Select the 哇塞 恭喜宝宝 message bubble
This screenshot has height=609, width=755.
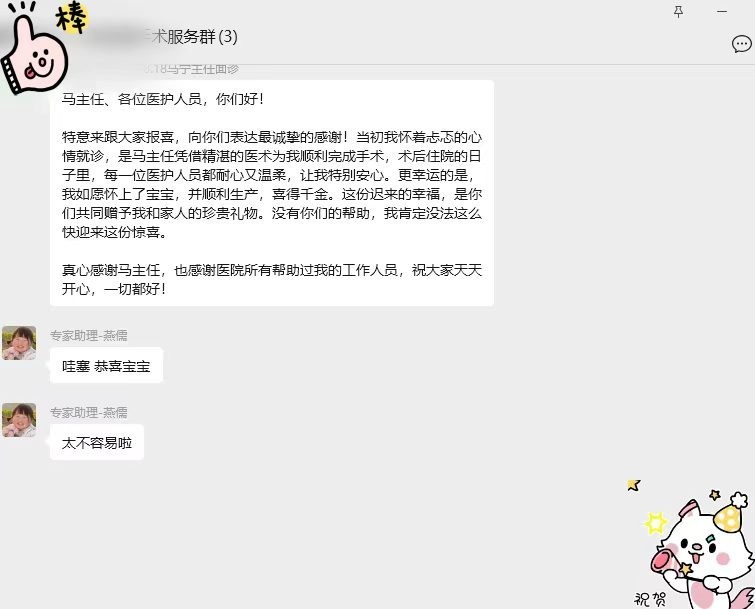[x=106, y=366]
